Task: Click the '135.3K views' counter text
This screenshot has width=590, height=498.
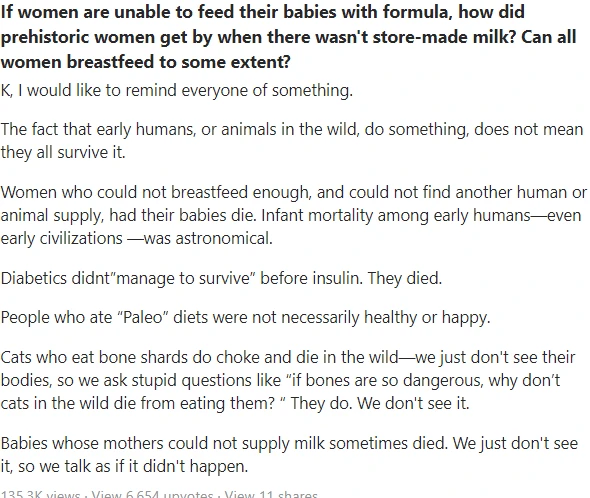Action: click(40, 494)
